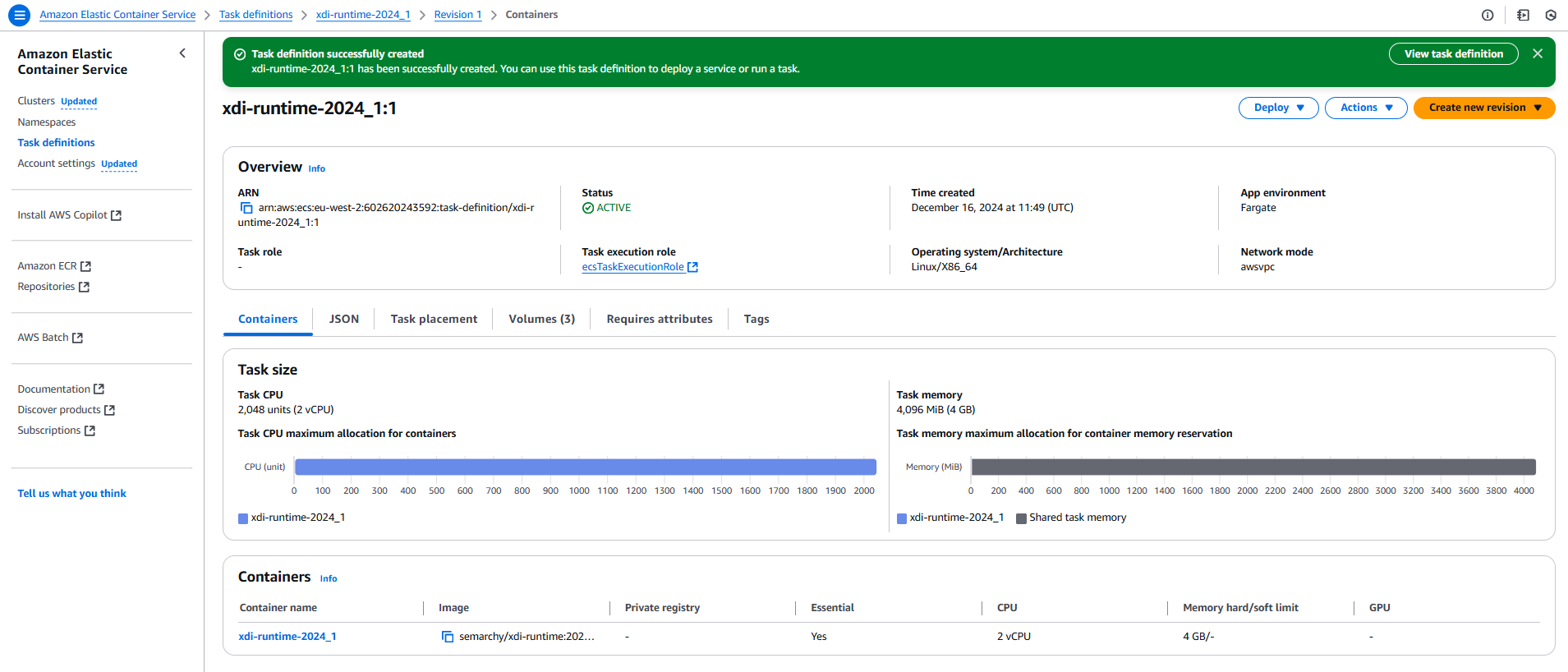
Task: Open the hamburger navigation menu icon
Action: tap(20, 15)
